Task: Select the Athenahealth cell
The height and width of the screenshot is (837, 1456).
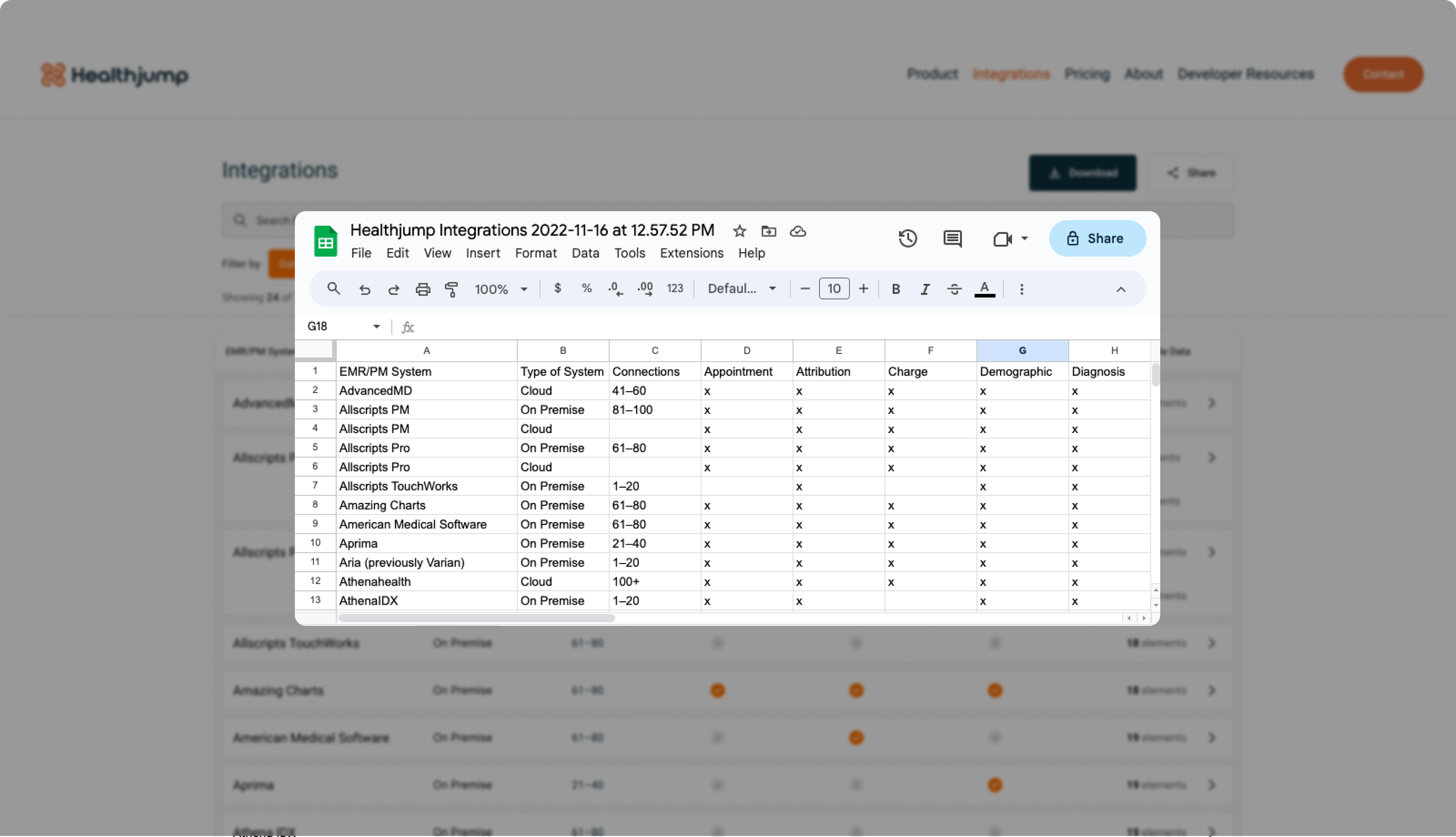Action: tap(426, 581)
